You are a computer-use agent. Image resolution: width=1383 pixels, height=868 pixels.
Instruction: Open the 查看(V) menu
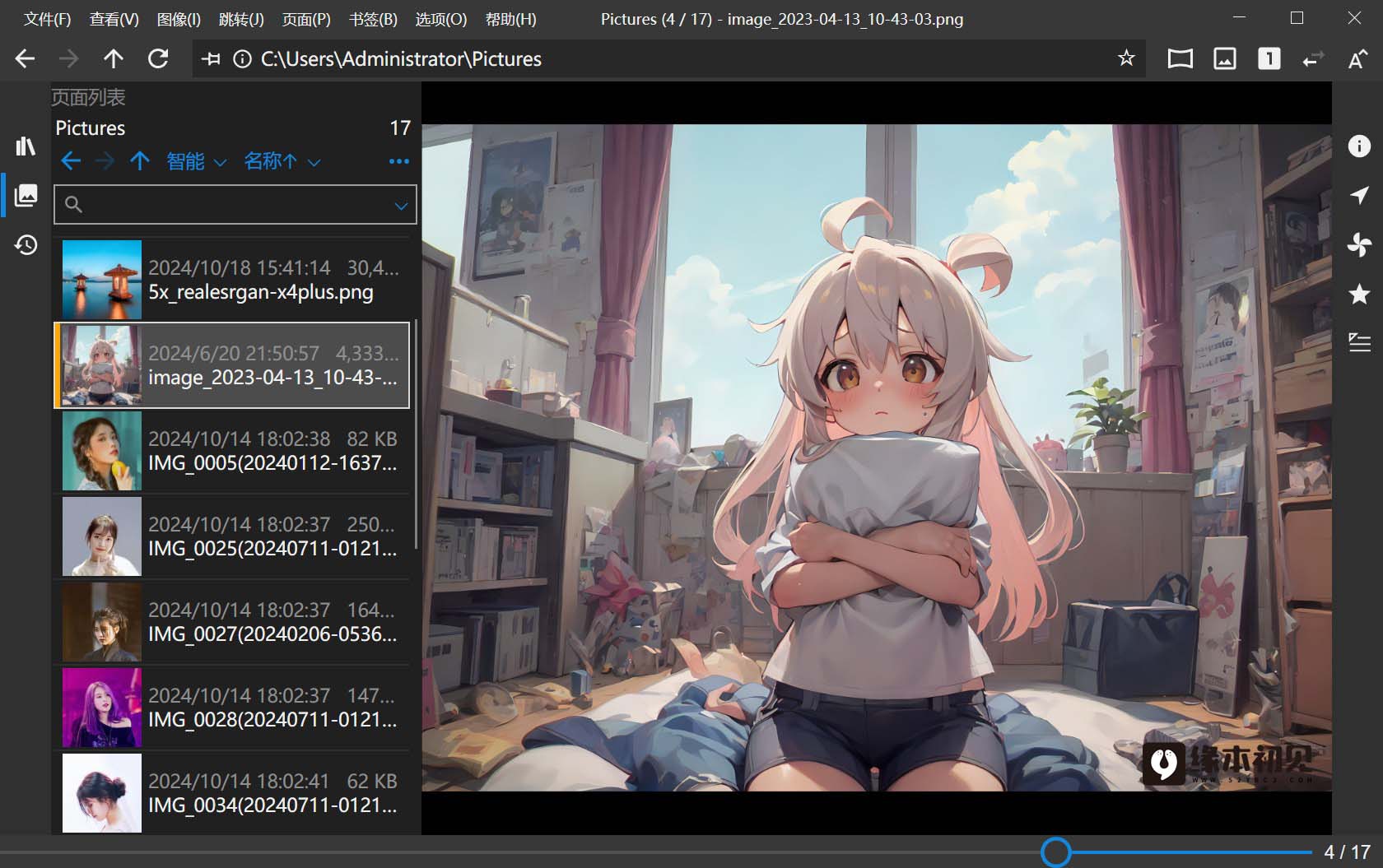pyautogui.click(x=114, y=19)
